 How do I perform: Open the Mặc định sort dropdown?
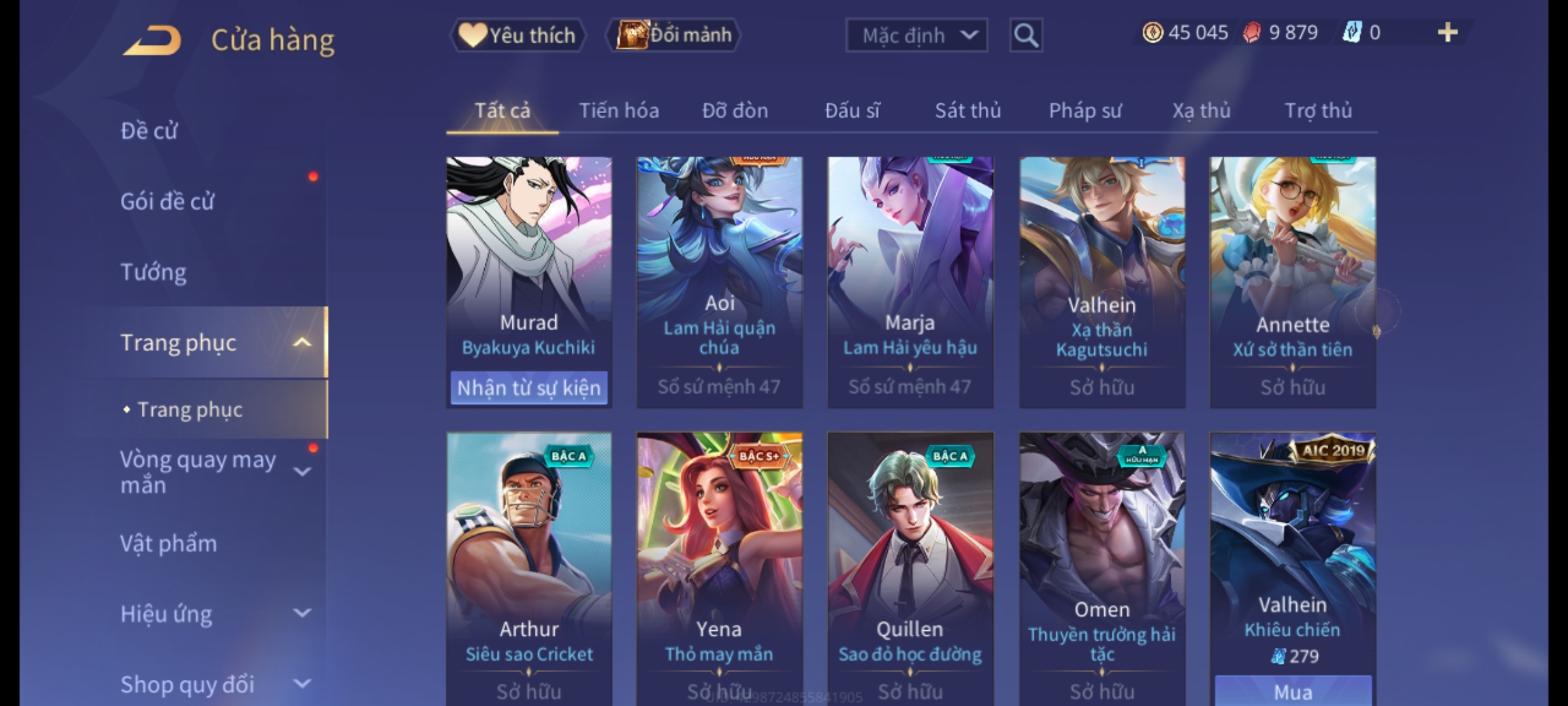pos(916,35)
